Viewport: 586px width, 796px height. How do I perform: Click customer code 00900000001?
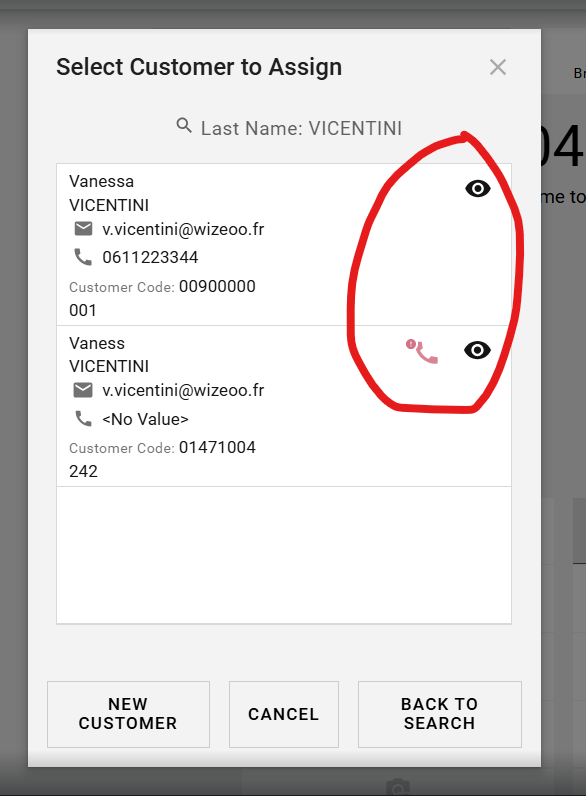pyautogui.click(x=162, y=298)
